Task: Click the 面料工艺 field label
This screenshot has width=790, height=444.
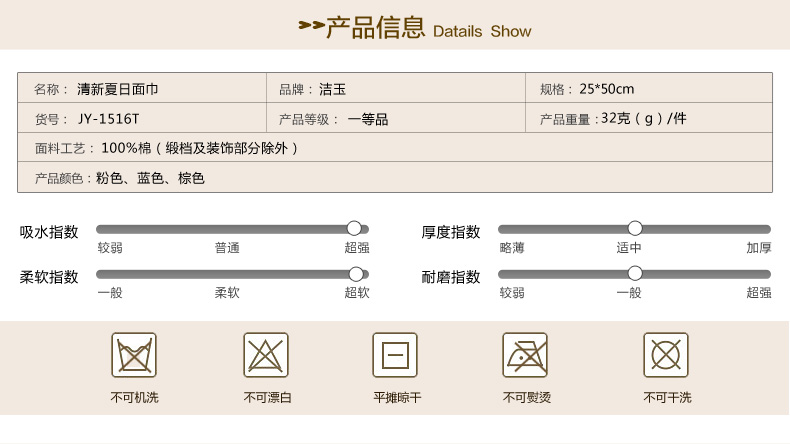Action: tap(64, 149)
